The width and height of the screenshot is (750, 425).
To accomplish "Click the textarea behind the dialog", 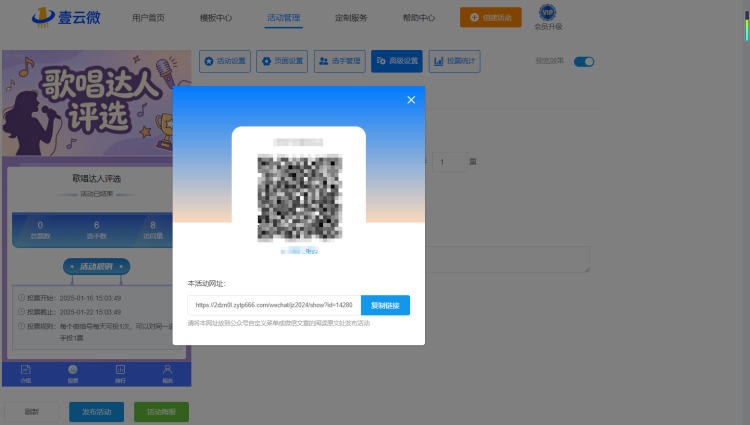I will coord(507,260).
